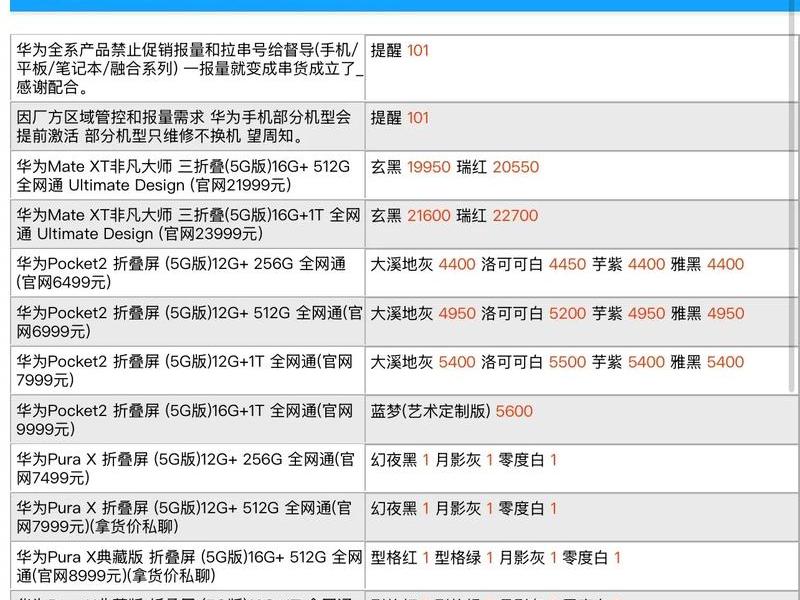The width and height of the screenshot is (800, 600).
Task: Click 提醒 101 in the first row
Action: pos(399,51)
